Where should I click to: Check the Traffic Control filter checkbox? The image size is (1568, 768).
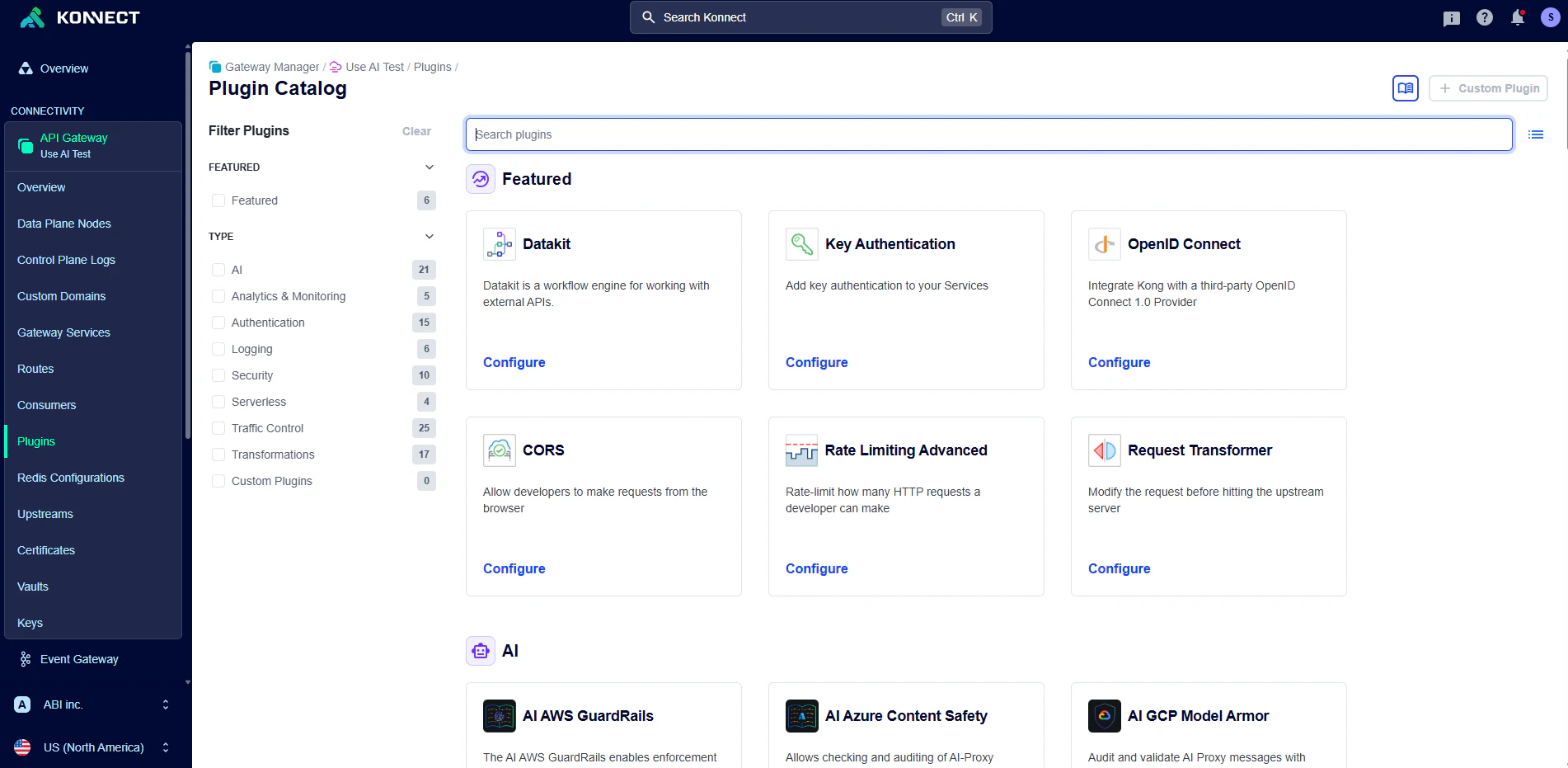click(x=218, y=428)
